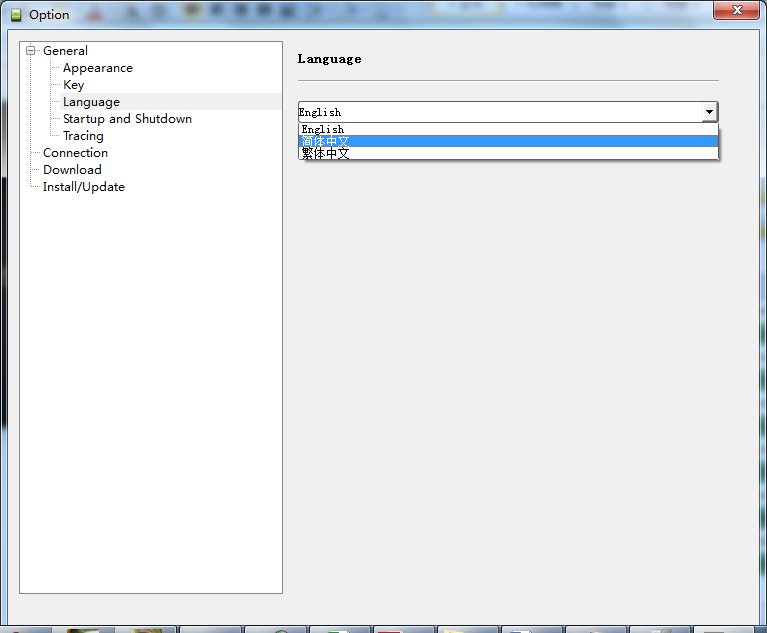Collapse the General tree node
Image resolution: width=767 pixels, height=633 pixels.
(x=31, y=51)
